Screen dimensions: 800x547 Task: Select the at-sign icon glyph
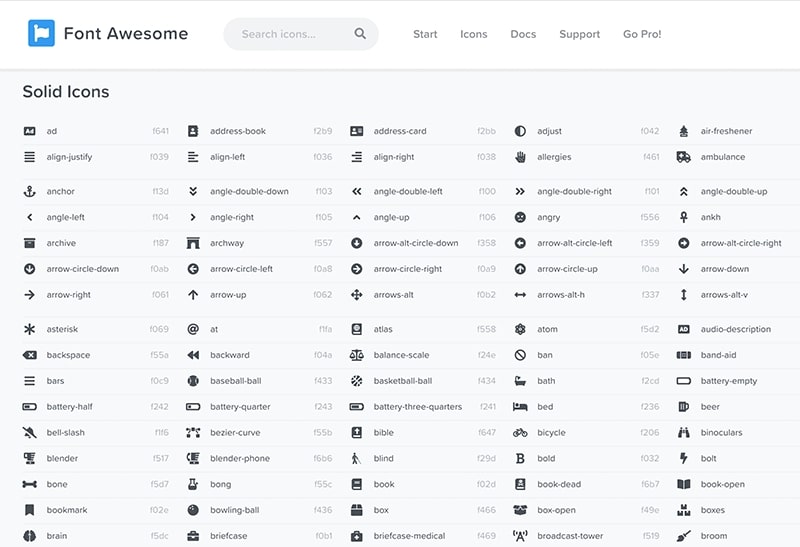click(x=193, y=329)
